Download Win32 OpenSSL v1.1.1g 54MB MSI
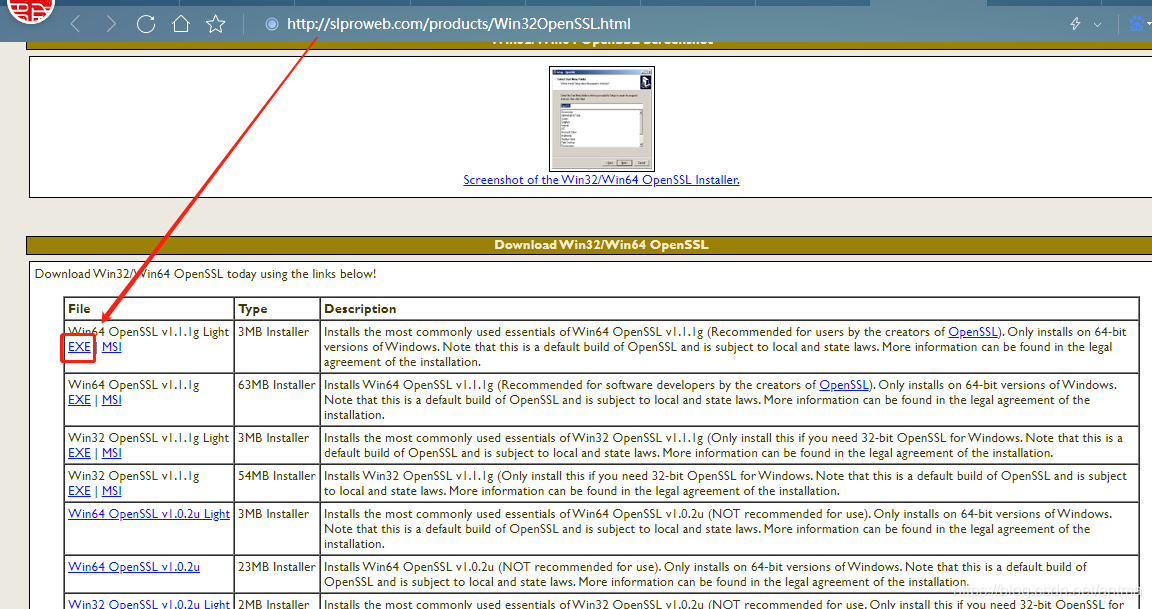1152x609 pixels. 112,491
